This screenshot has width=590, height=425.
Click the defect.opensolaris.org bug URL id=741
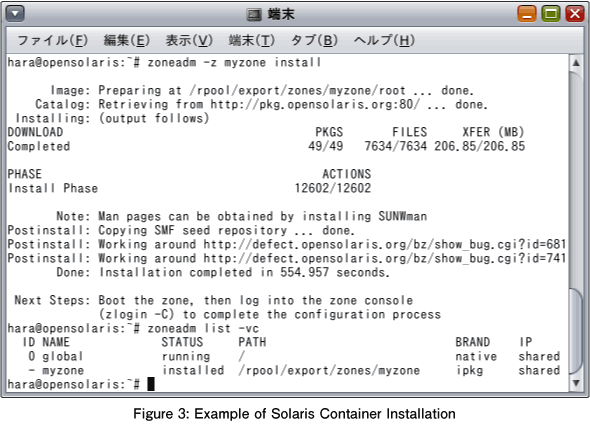(x=385, y=258)
